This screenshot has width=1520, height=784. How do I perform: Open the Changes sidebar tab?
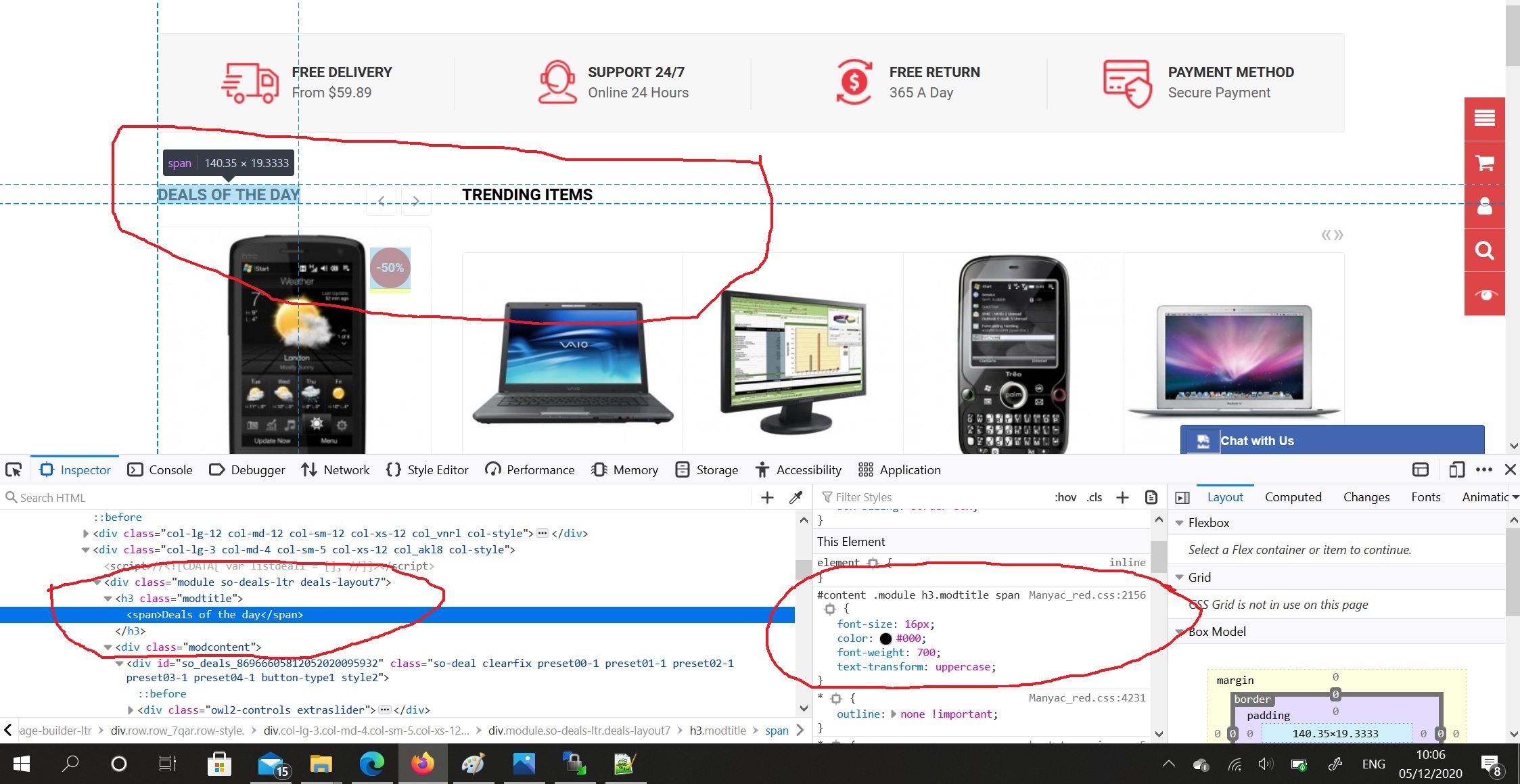pos(1366,497)
